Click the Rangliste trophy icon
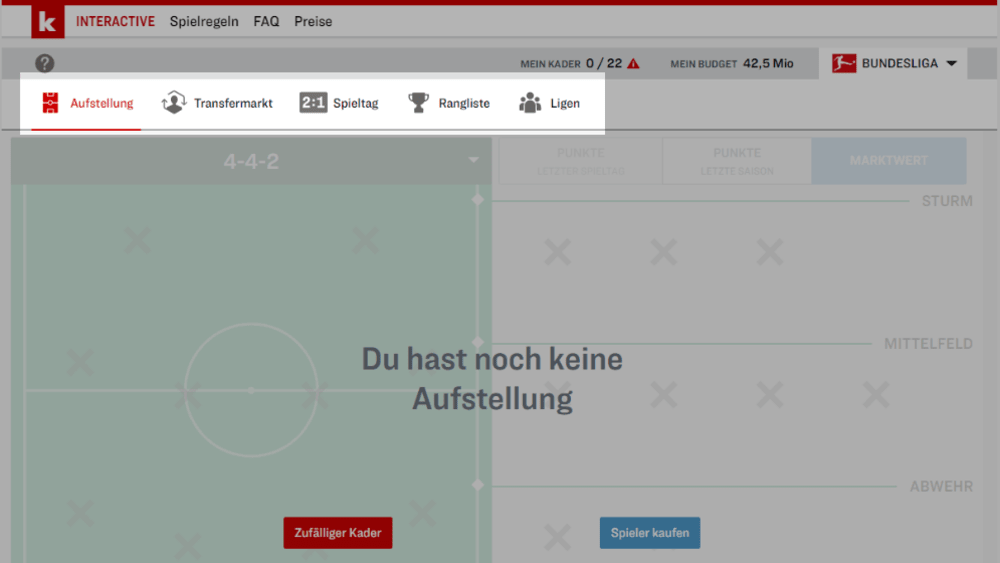The image size is (1000, 563). [418, 103]
